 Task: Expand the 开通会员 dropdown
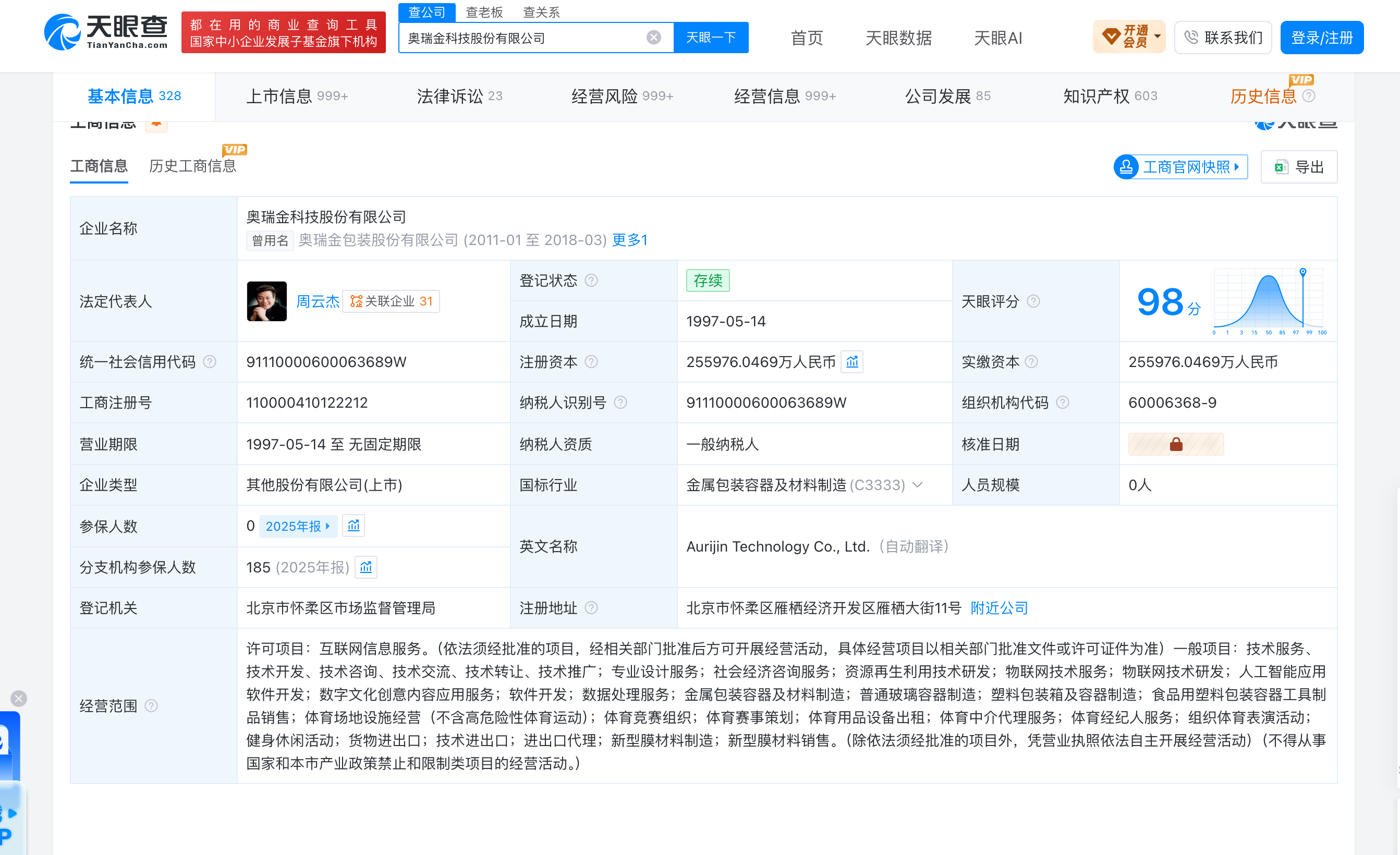tap(1129, 38)
